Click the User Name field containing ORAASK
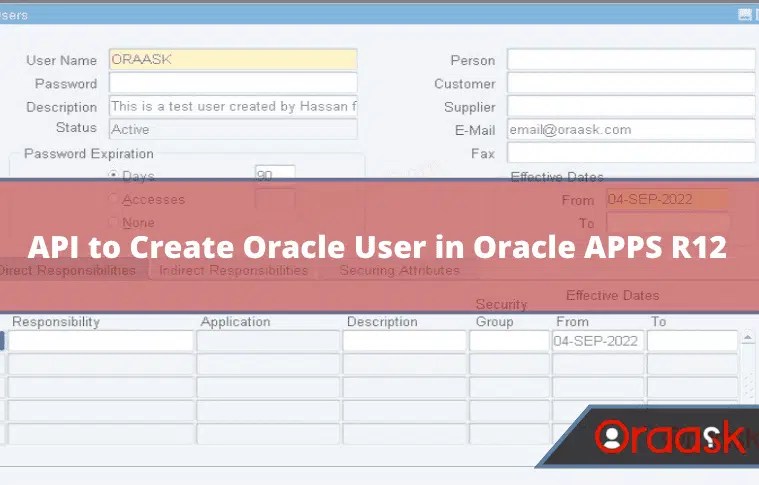Screen dimensions: 759x485 [233, 60]
